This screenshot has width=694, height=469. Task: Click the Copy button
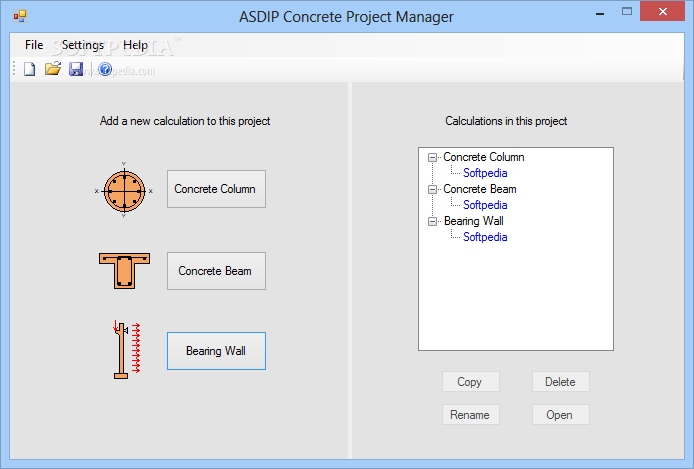[x=470, y=381]
